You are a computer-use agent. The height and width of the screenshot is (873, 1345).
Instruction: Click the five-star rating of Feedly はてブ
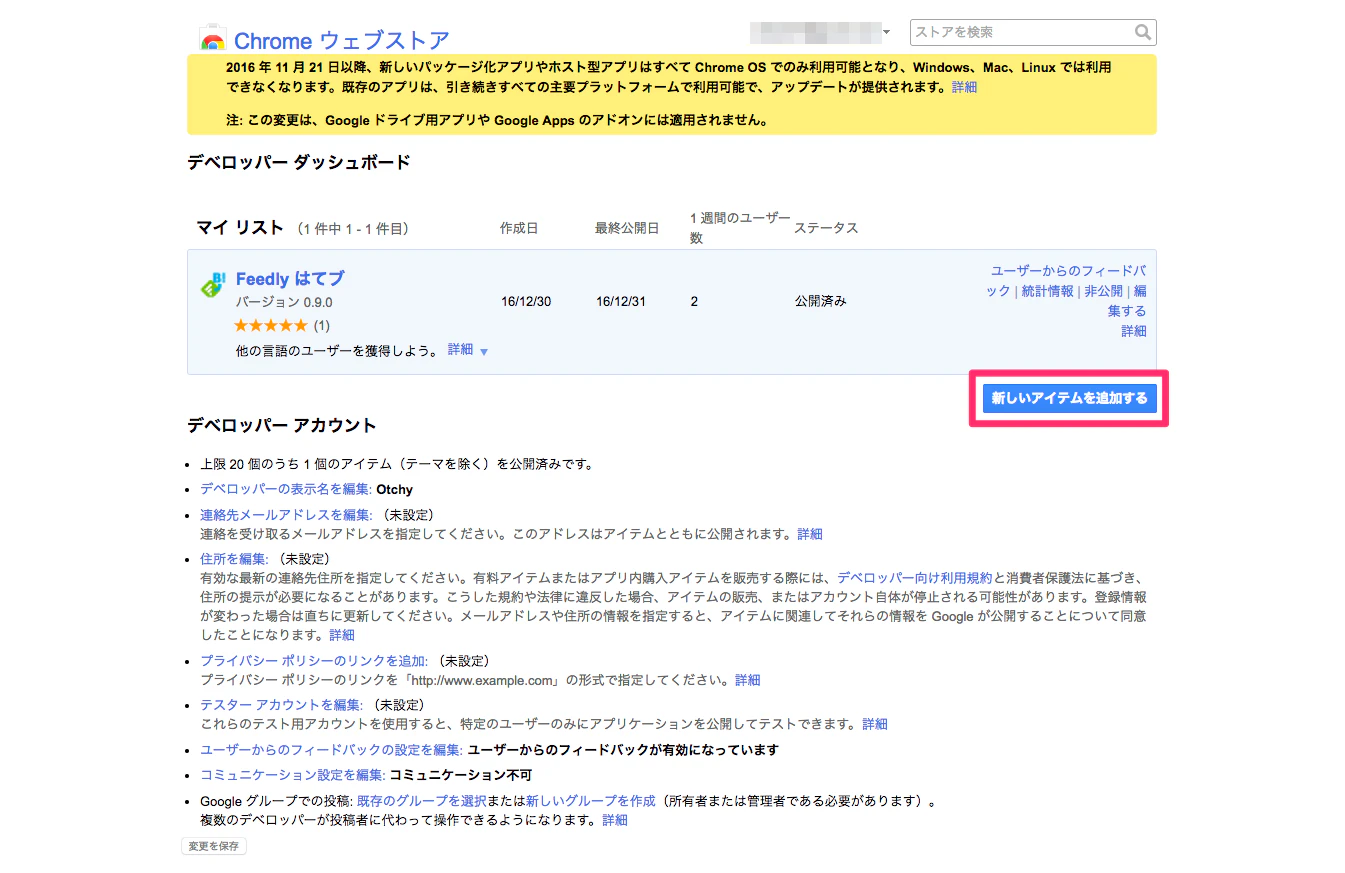[270, 325]
